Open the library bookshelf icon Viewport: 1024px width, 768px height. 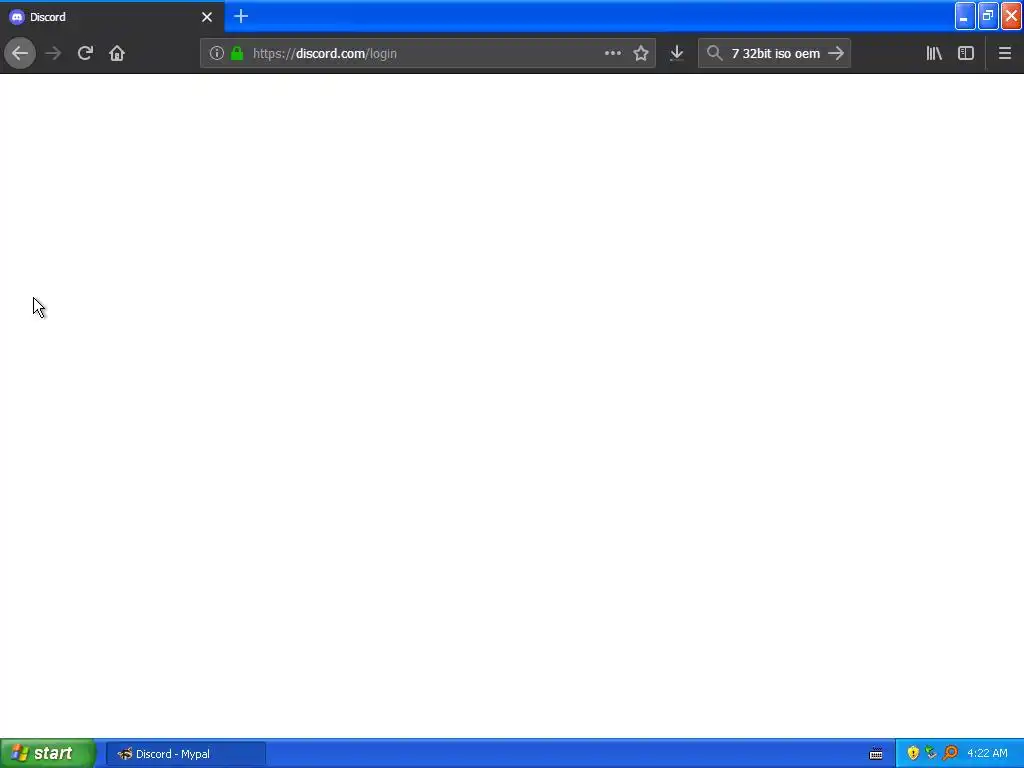934,53
